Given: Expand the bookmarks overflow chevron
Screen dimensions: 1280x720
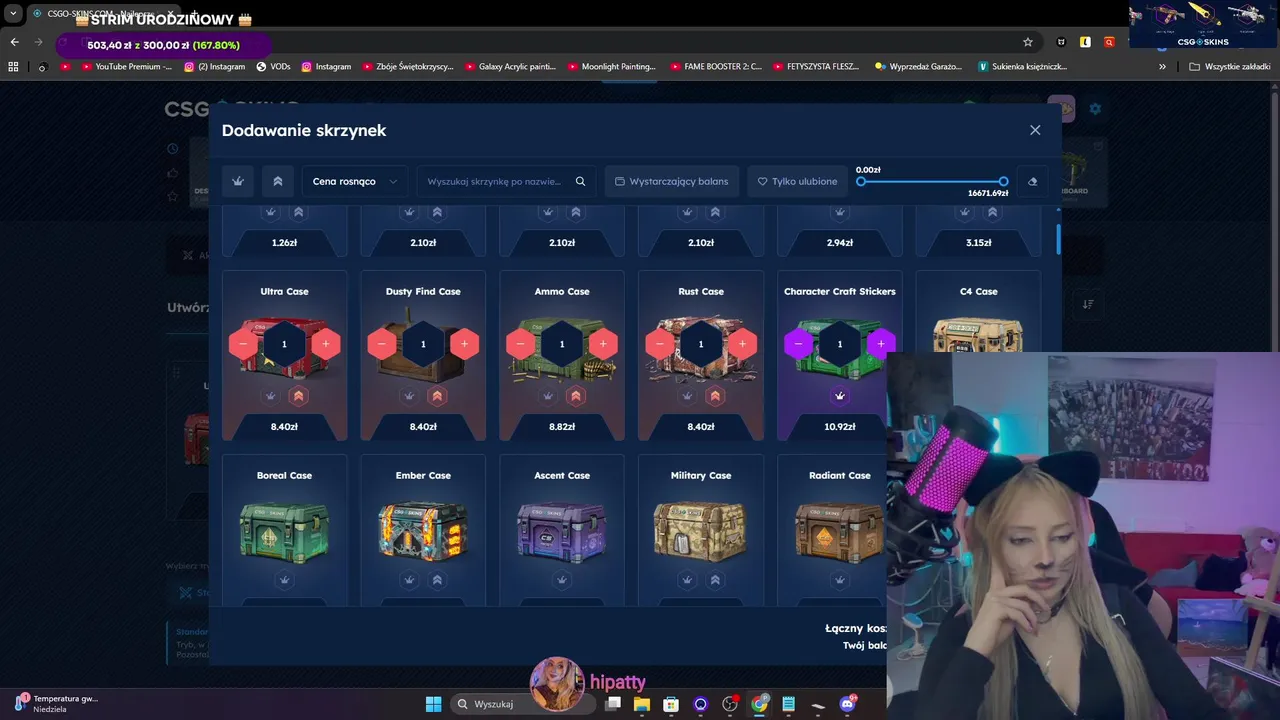Looking at the screenshot, I should tap(1162, 67).
